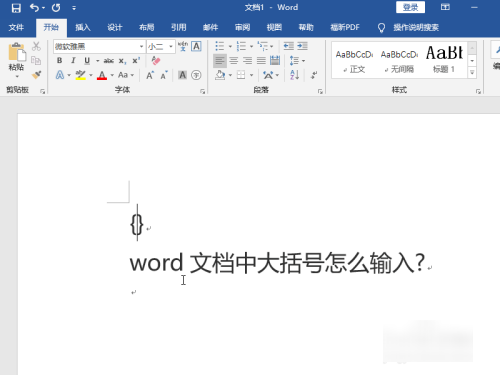
Task: Click the Redo icon
Action: (x=56, y=7)
